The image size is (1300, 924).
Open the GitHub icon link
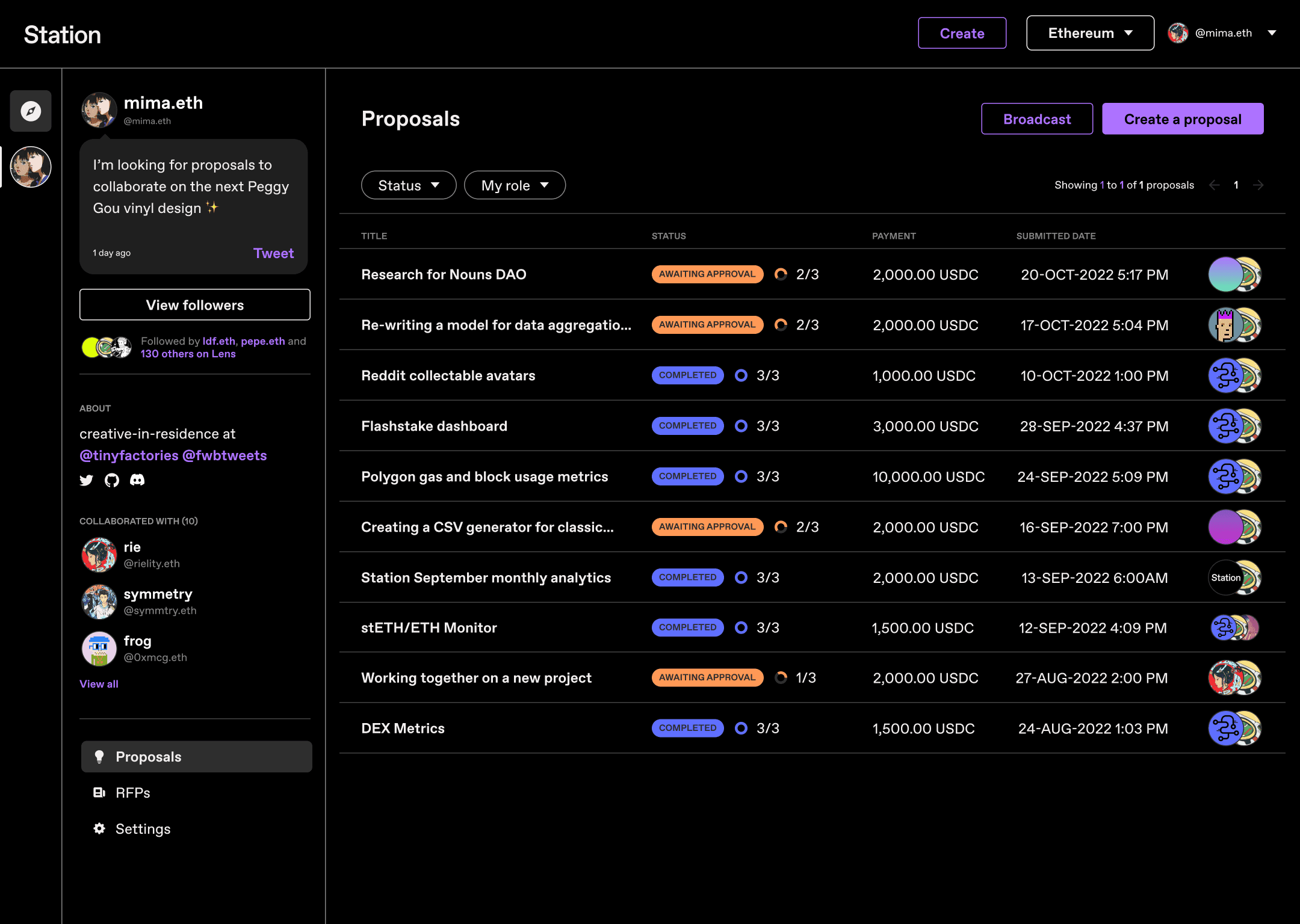point(112,480)
